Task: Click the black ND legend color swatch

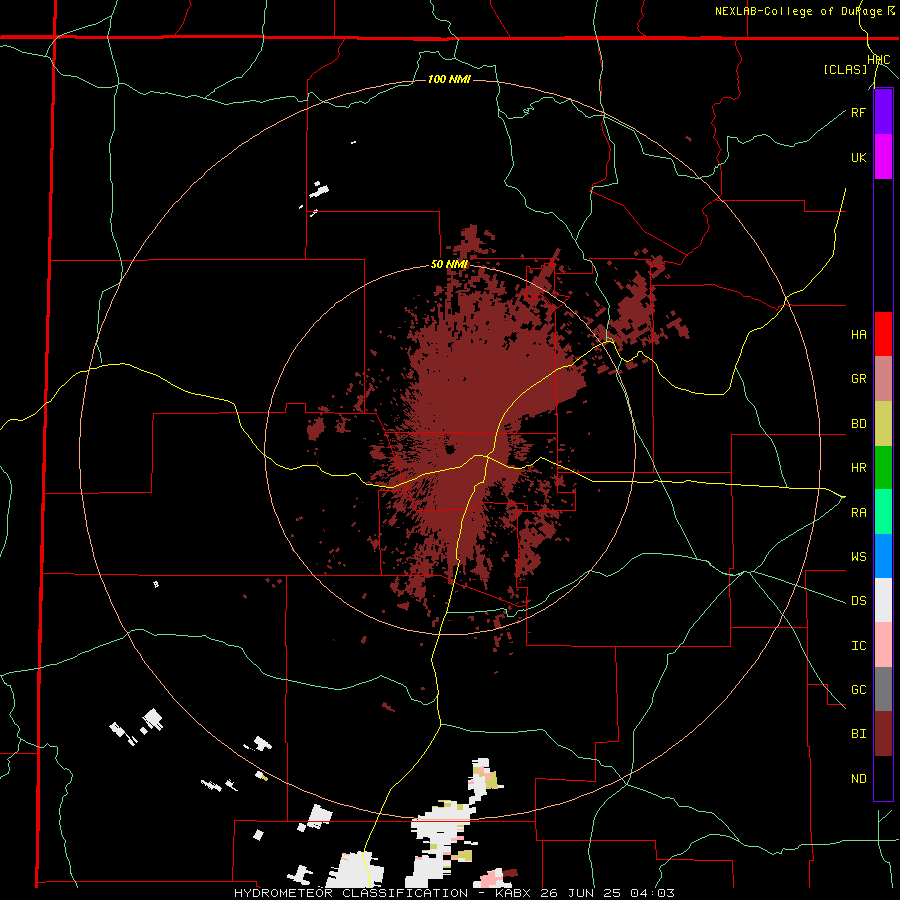Action: point(883,778)
